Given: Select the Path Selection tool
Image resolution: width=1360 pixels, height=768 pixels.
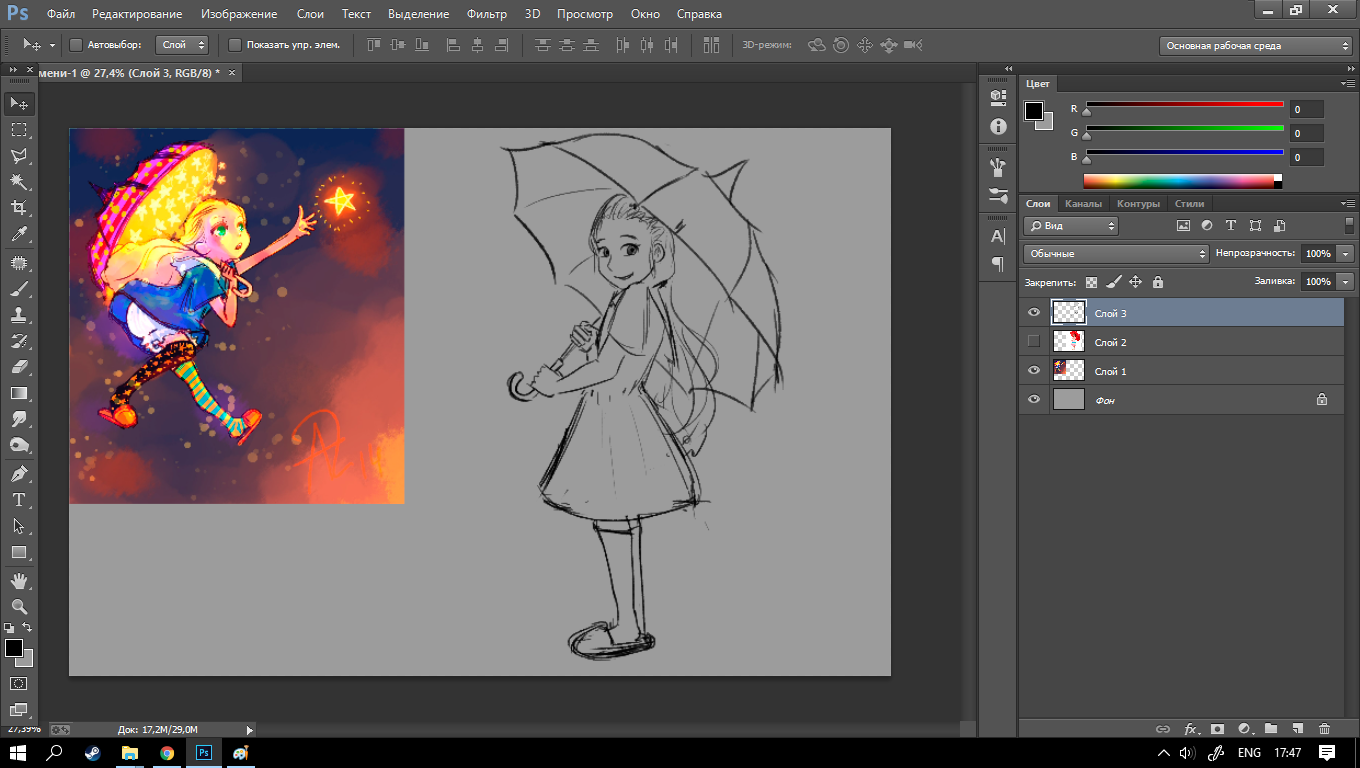Looking at the screenshot, I should click(19, 526).
